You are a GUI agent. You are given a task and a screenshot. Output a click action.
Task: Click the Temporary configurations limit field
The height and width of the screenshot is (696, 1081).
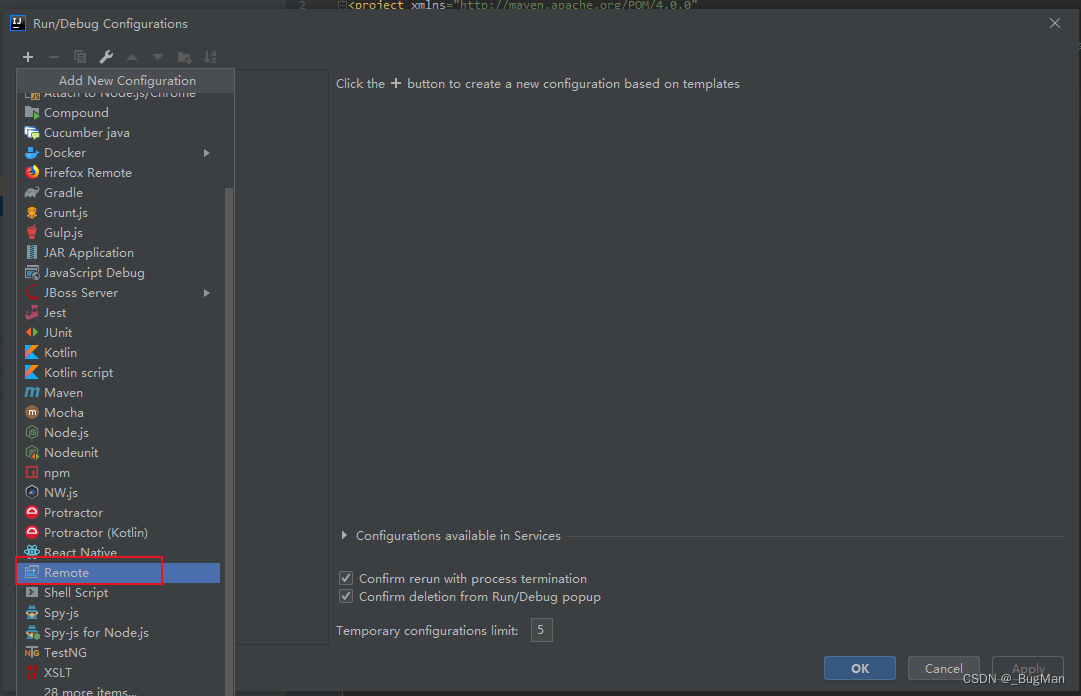[541, 630]
